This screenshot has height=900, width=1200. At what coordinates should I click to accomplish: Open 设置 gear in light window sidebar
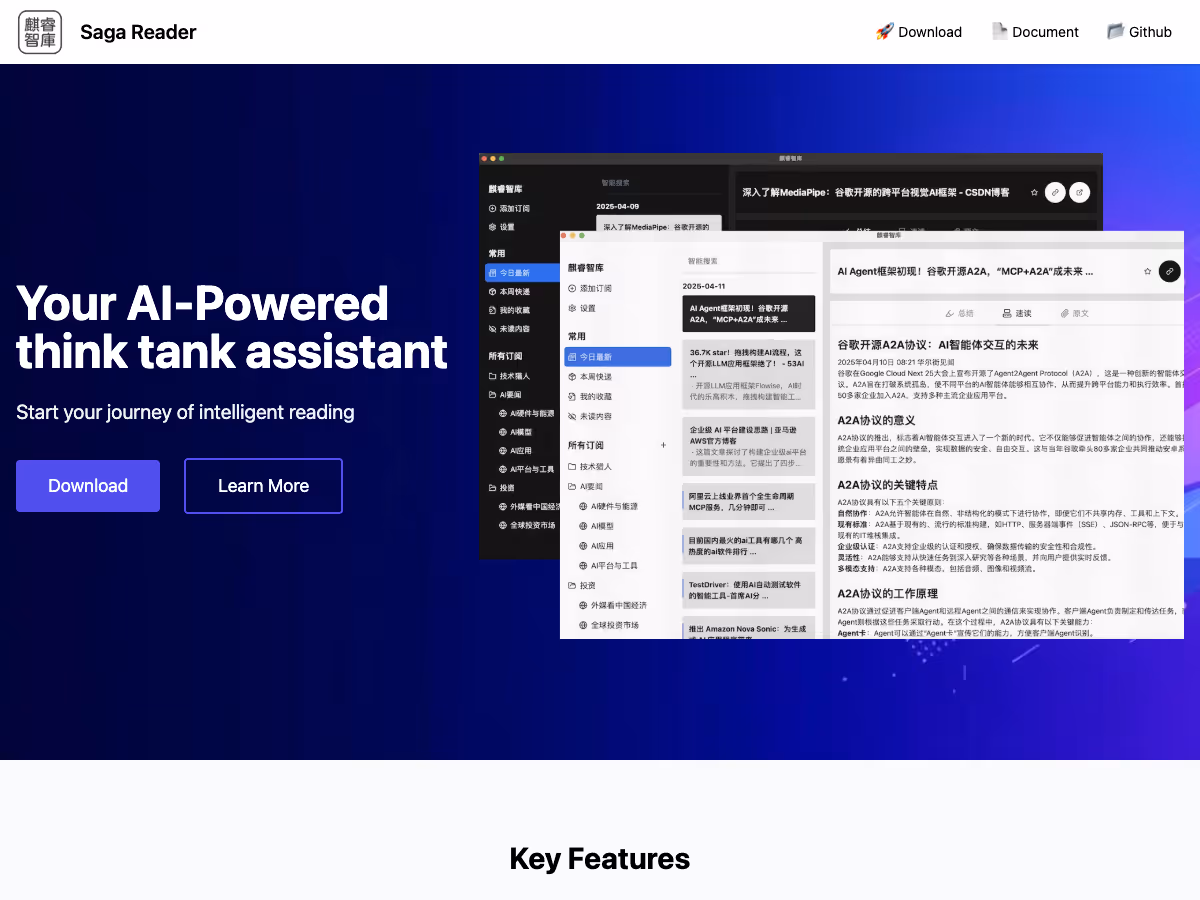point(582,308)
